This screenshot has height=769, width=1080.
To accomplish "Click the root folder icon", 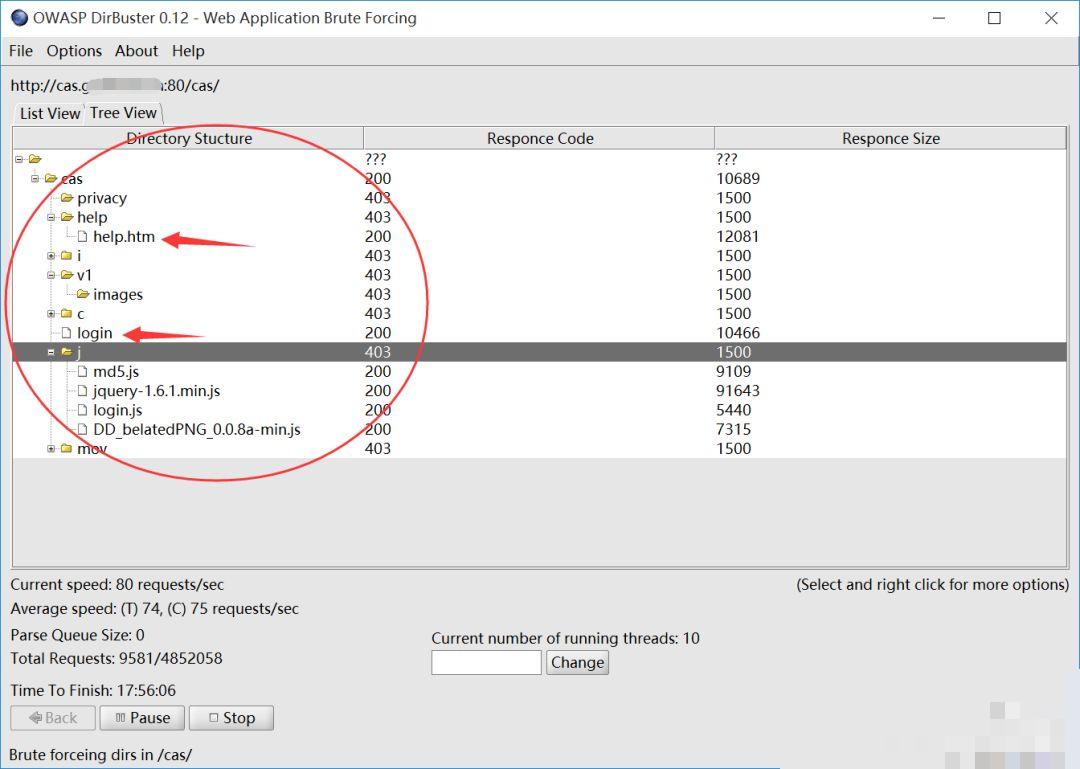I will (35, 159).
